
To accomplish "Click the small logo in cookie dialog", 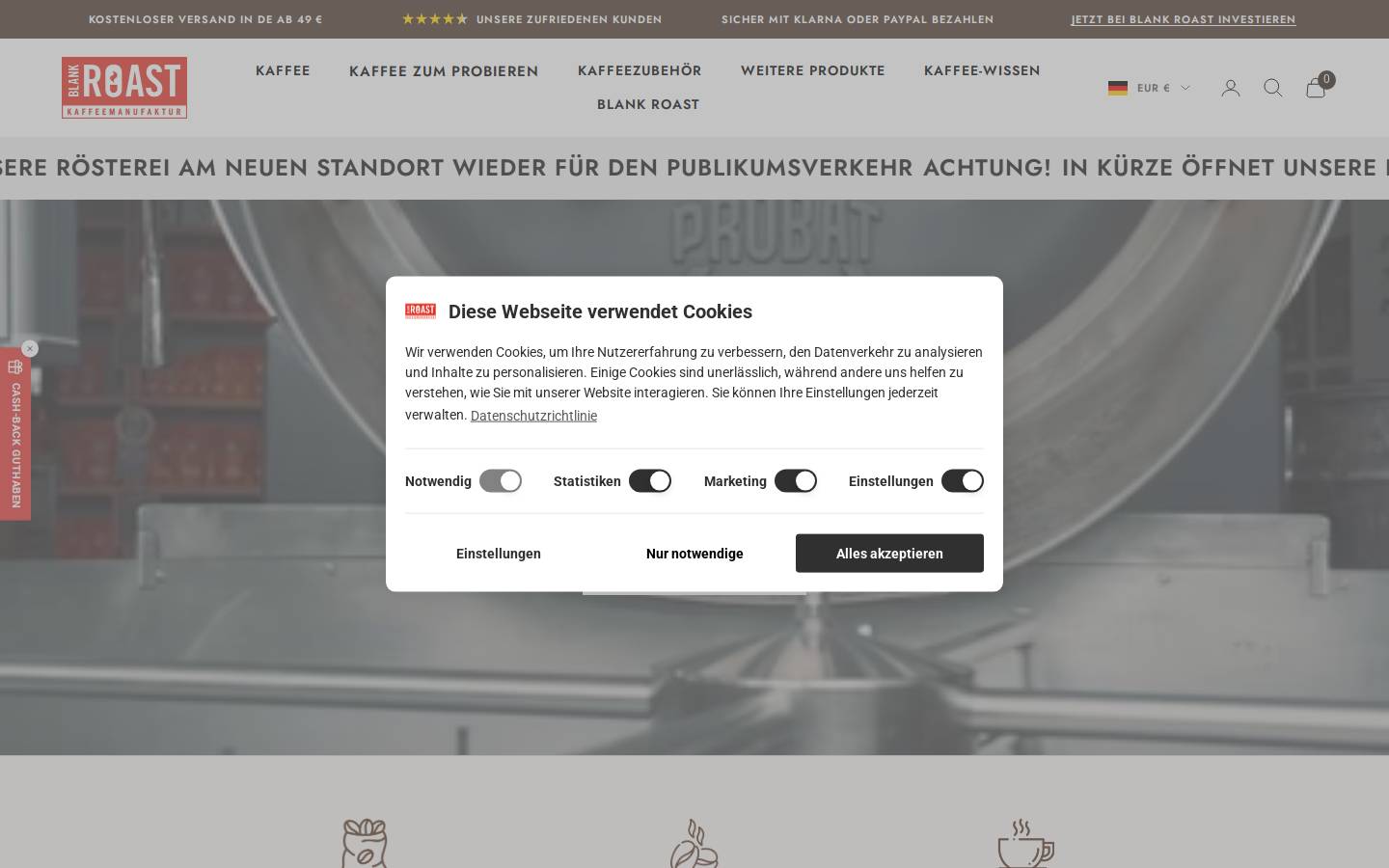I will point(421,311).
